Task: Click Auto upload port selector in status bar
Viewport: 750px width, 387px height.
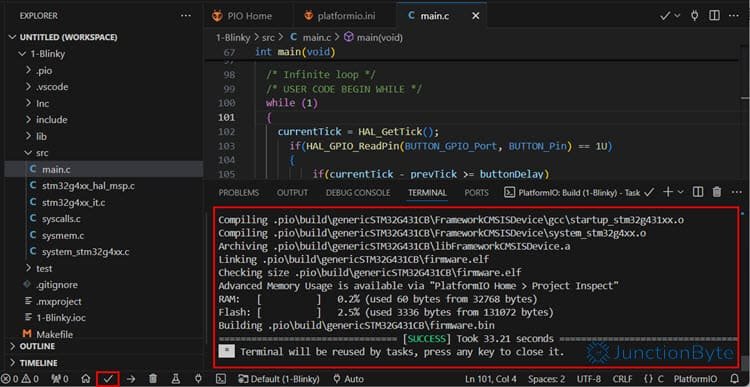Action: tap(348, 379)
